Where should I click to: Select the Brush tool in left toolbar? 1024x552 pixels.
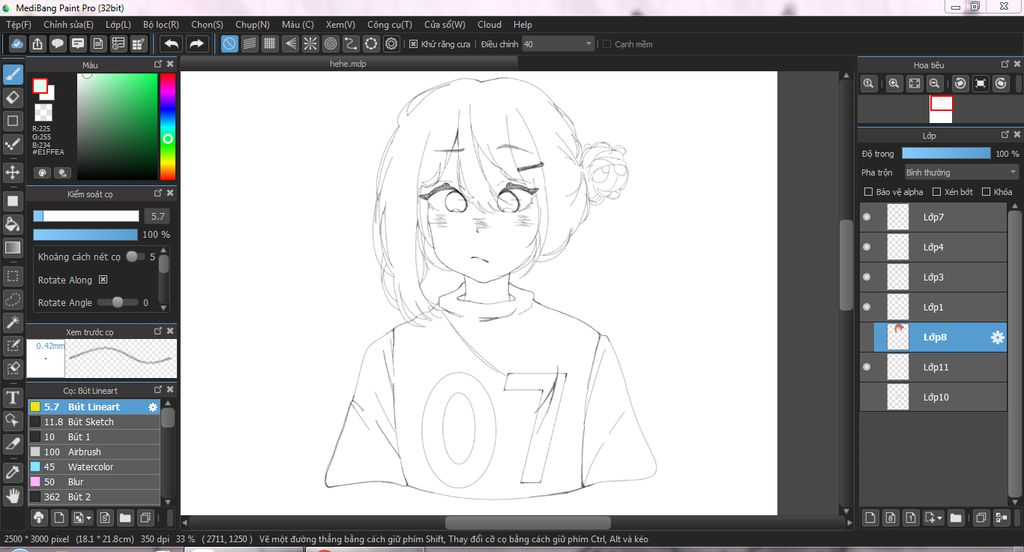[12, 74]
